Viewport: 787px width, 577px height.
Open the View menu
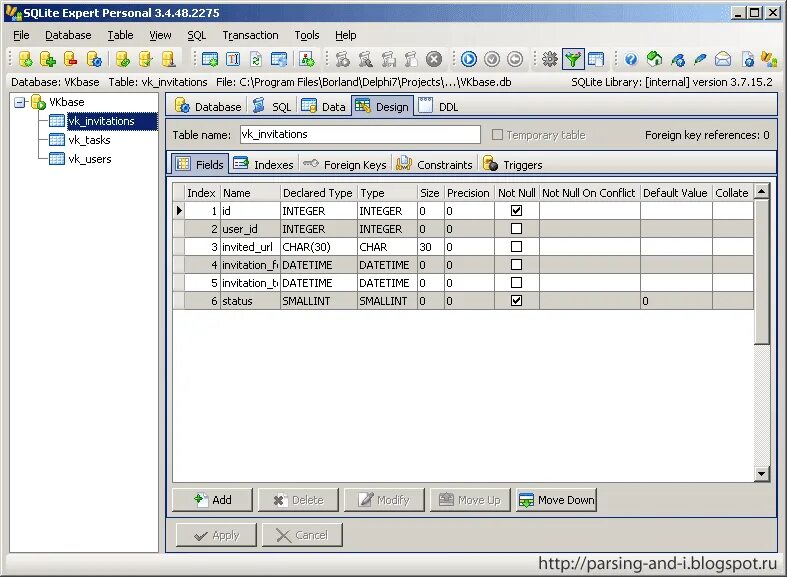[160, 35]
